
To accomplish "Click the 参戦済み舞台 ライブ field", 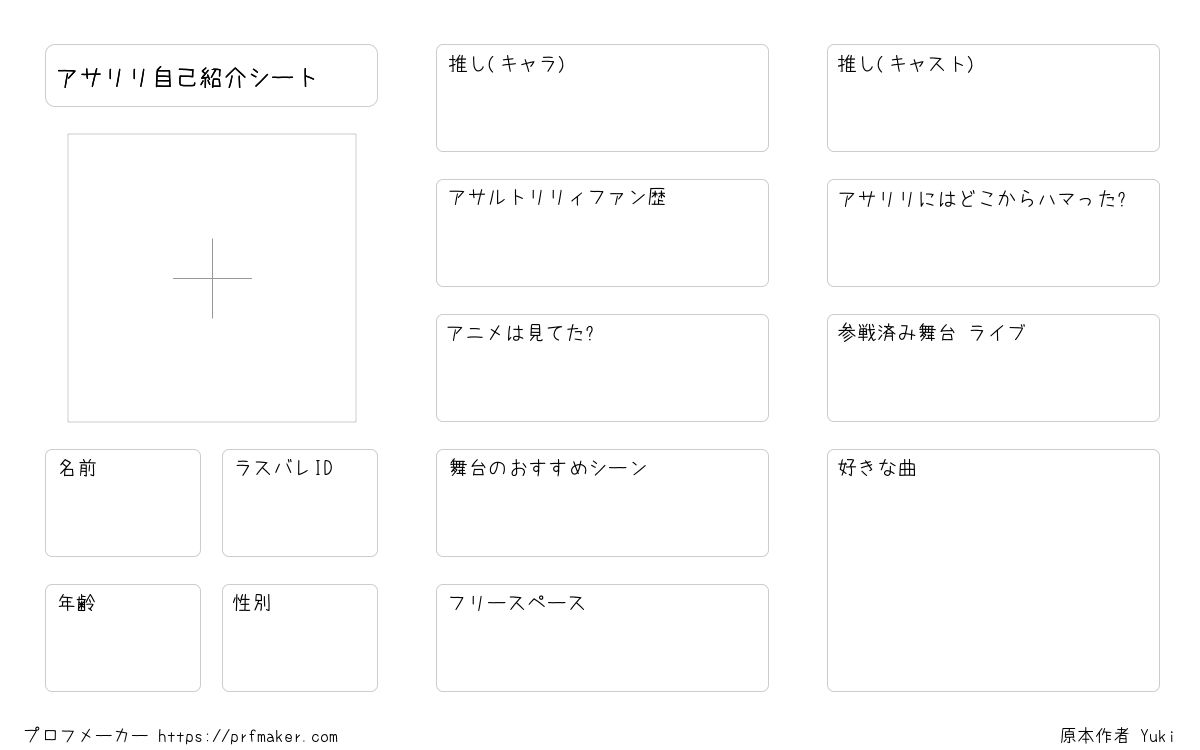I will pyautogui.click(x=993, y=368).
